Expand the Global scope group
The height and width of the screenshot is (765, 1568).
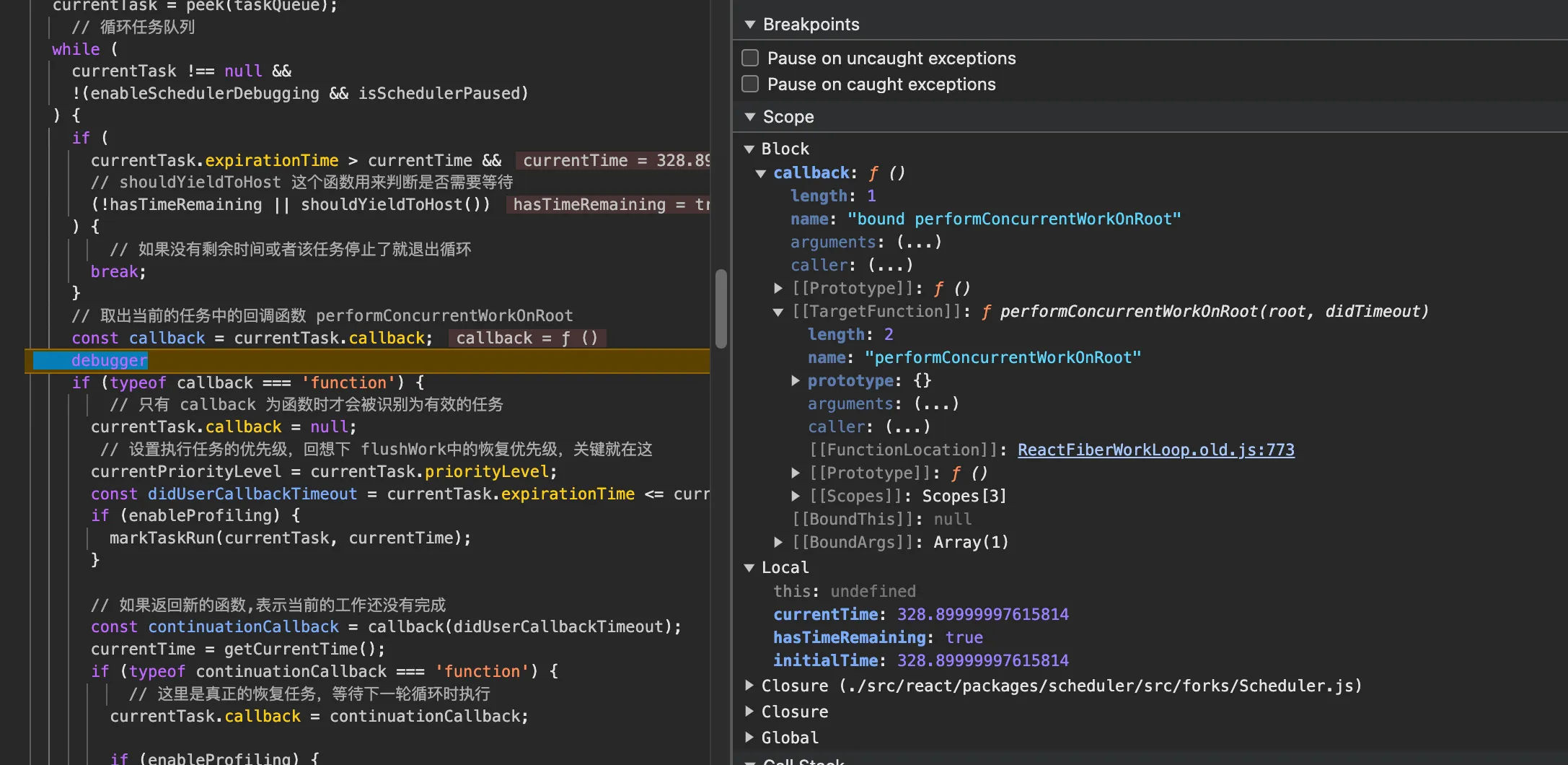point(749,738)
